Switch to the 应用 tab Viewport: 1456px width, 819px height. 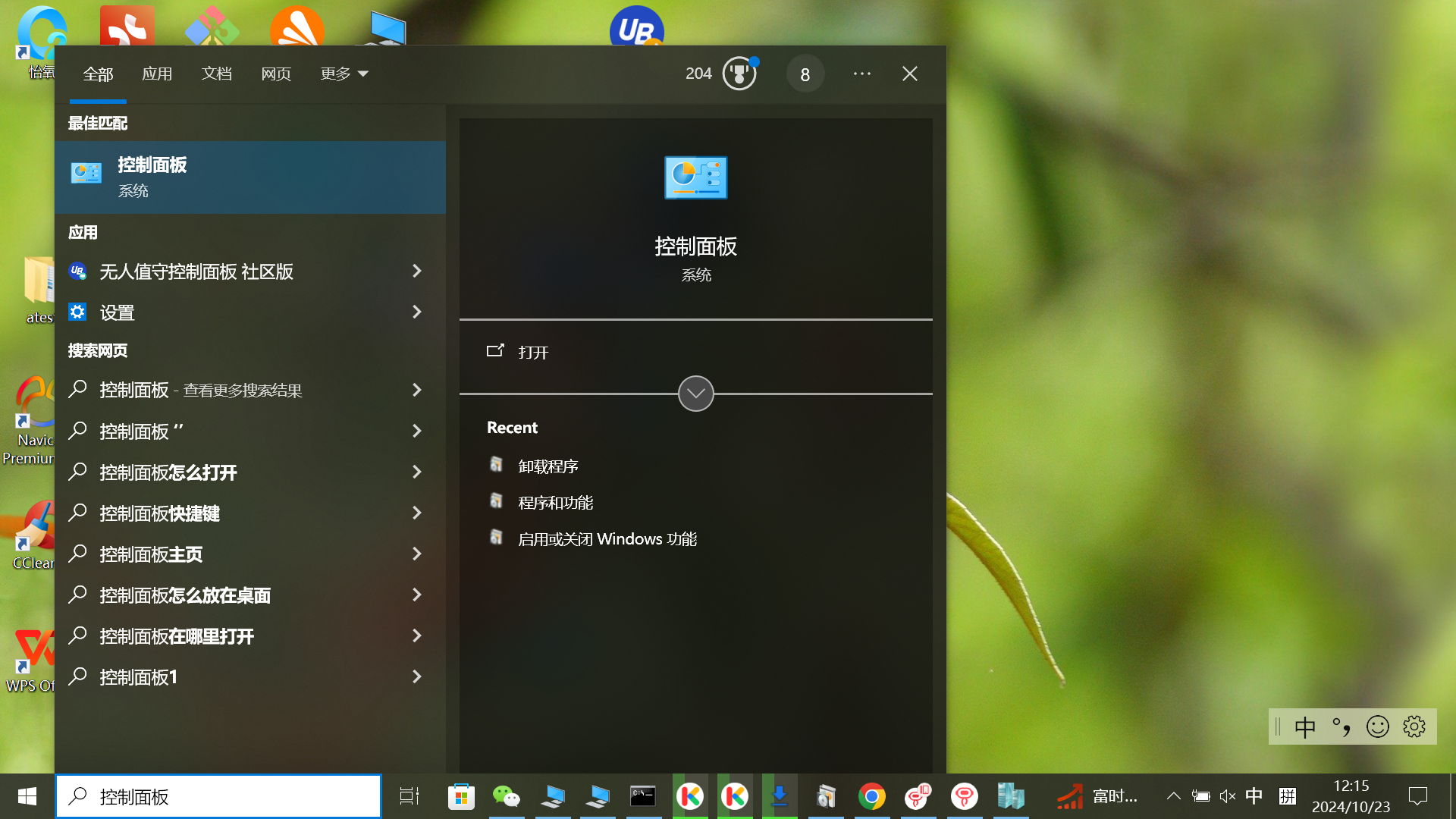click(x=157, y=74)
